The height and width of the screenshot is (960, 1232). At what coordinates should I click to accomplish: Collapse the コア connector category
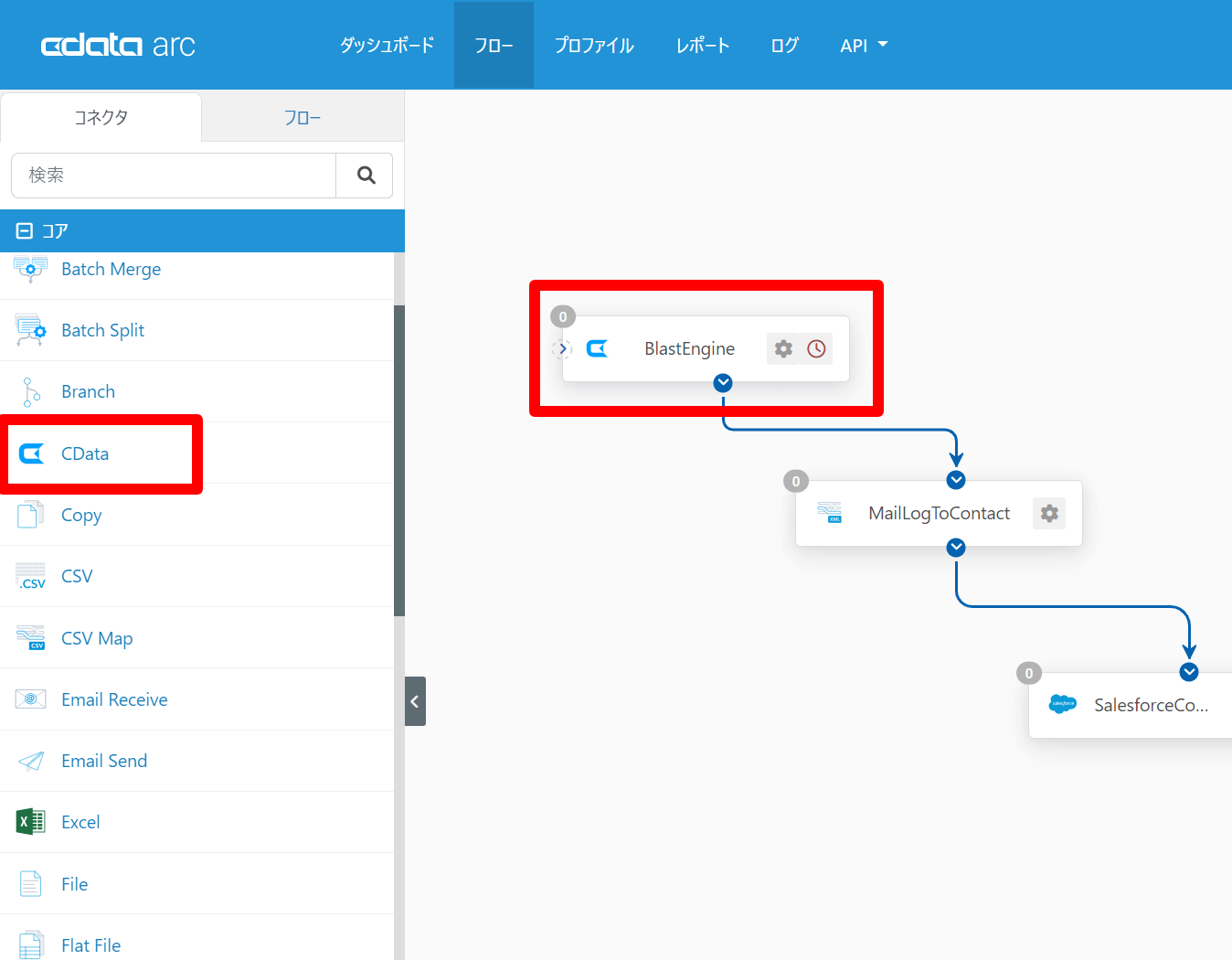point(25,231)
